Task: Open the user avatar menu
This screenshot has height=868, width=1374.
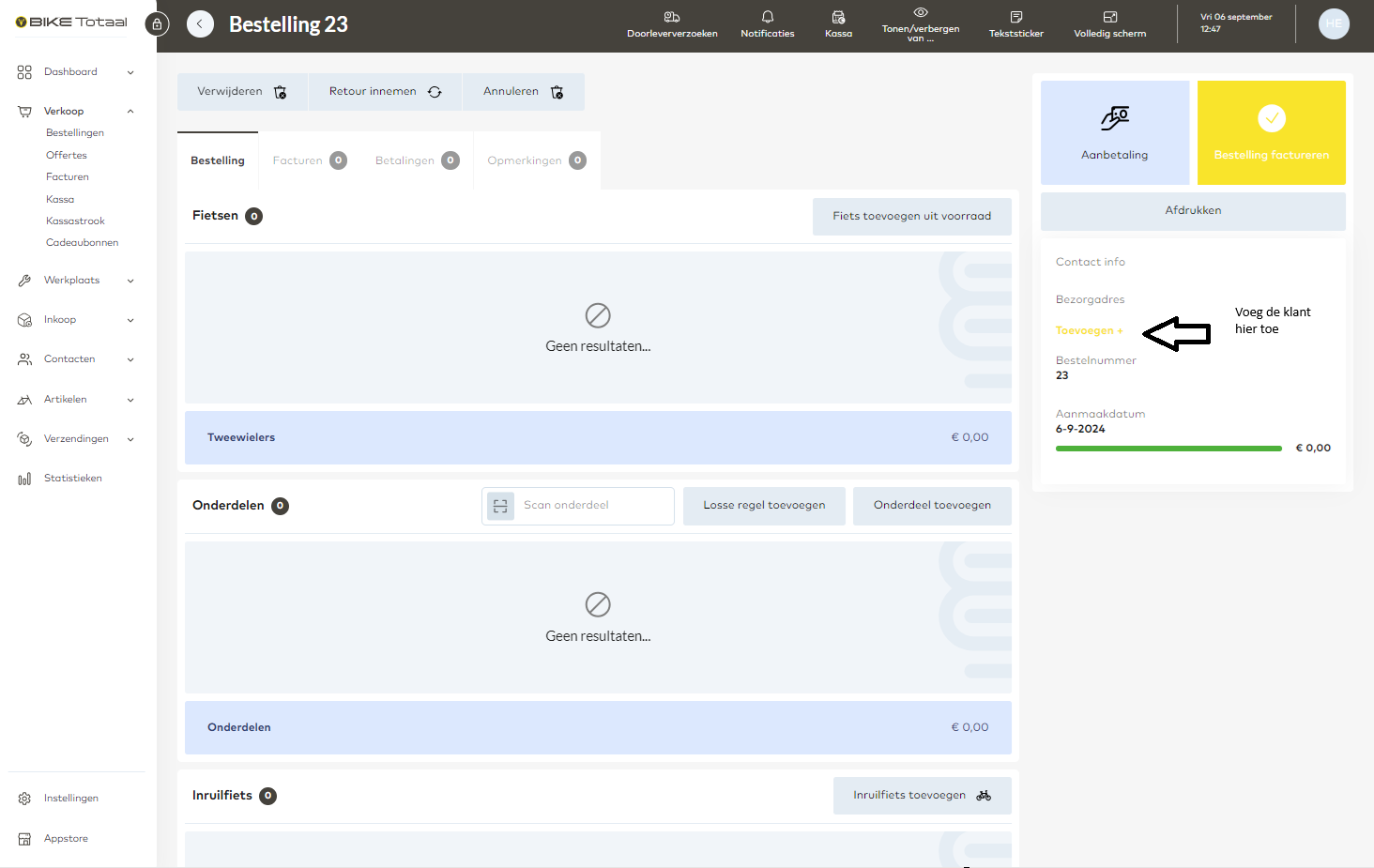Action: coord(1333,24)
